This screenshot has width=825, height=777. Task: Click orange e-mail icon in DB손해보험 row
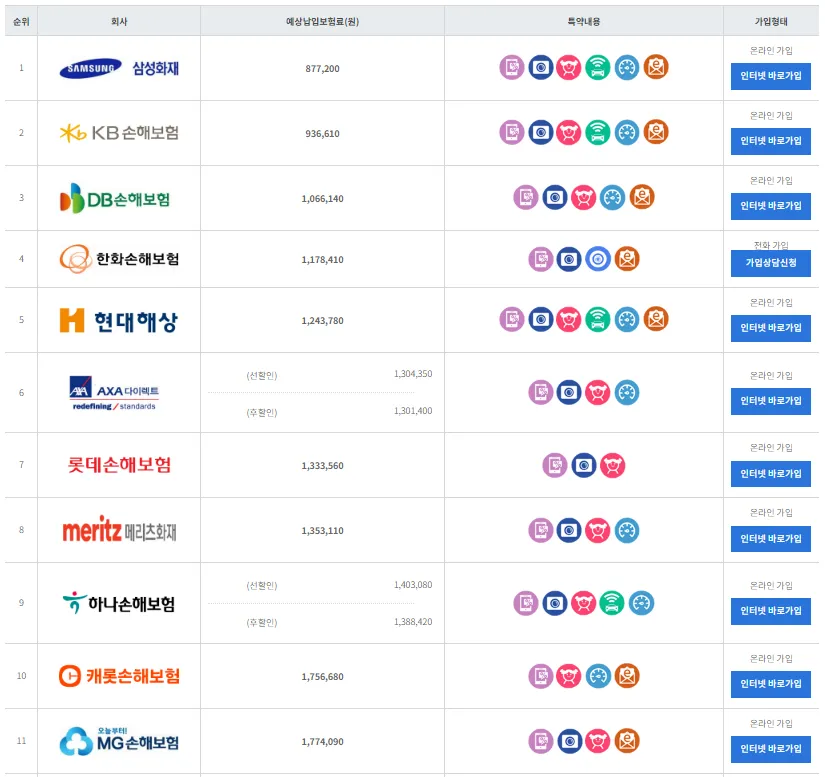coord(641,198)
